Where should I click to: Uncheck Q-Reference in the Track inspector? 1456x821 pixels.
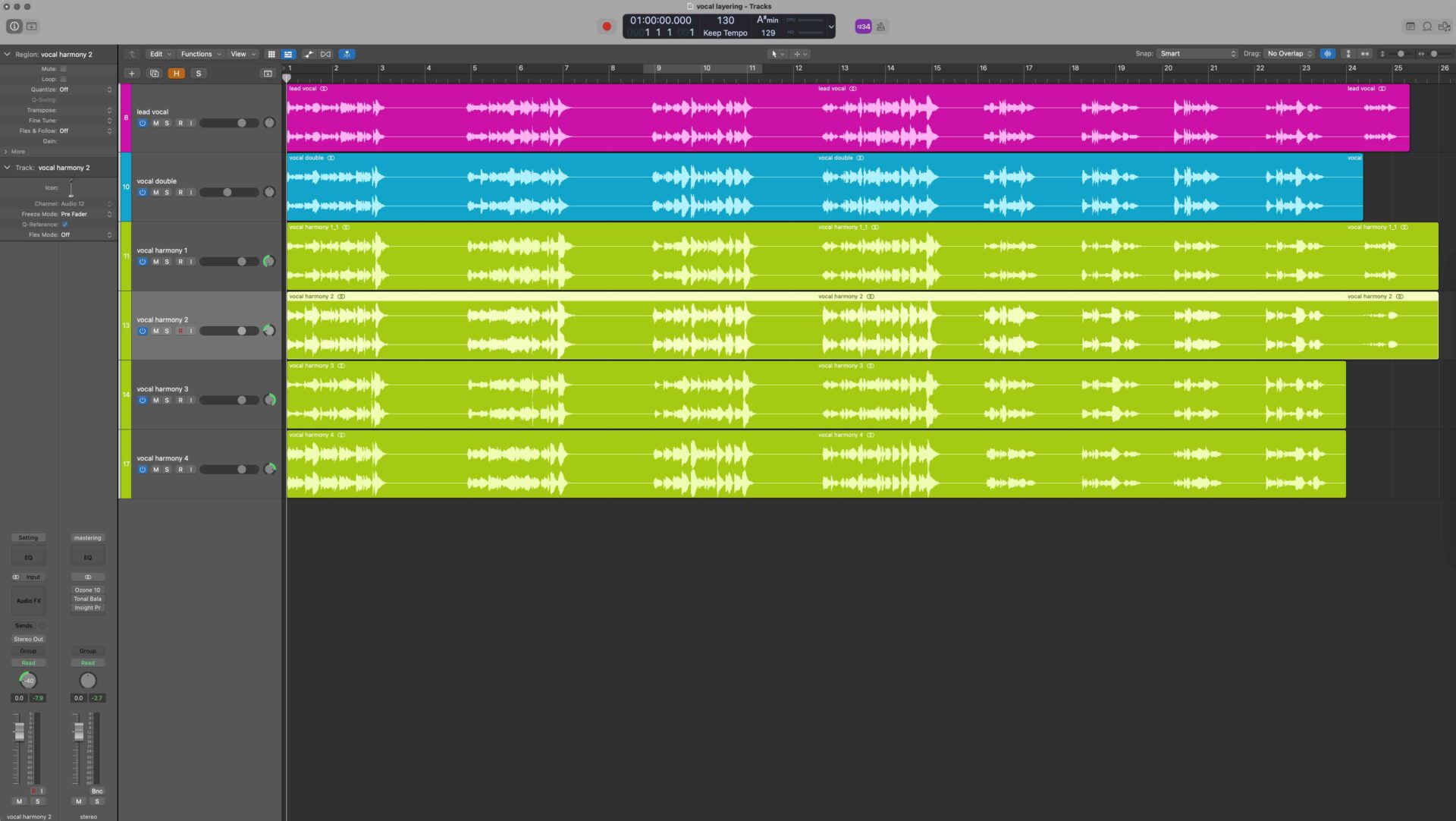click(64, 224)
